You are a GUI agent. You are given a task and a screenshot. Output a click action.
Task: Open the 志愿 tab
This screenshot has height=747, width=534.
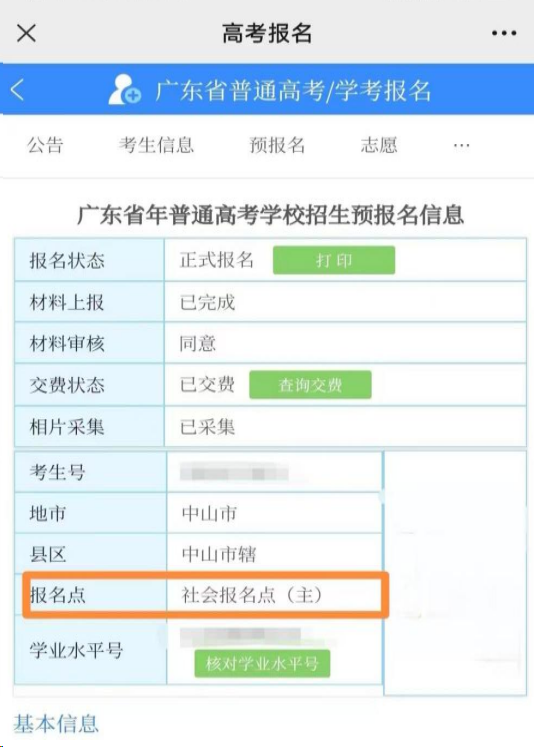click(379, 145)
